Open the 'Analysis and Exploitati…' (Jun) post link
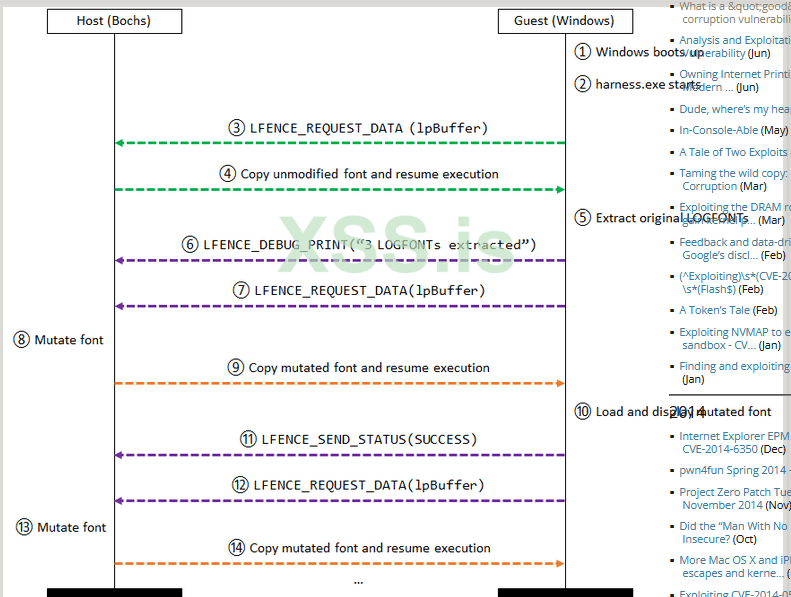The height and width of the screenshot is (597, 791). point(734,46)
